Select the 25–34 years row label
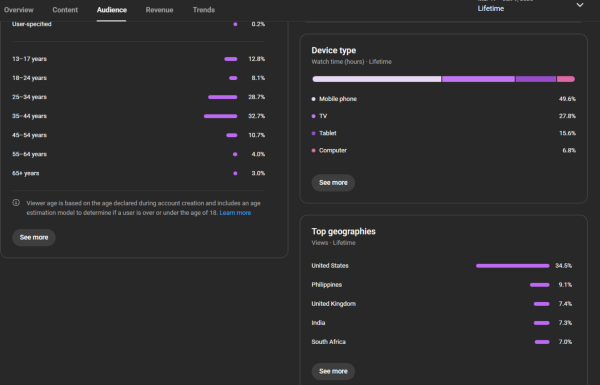Screen dimensions: 600x385 pyautogui.click(x=29, y=97)
